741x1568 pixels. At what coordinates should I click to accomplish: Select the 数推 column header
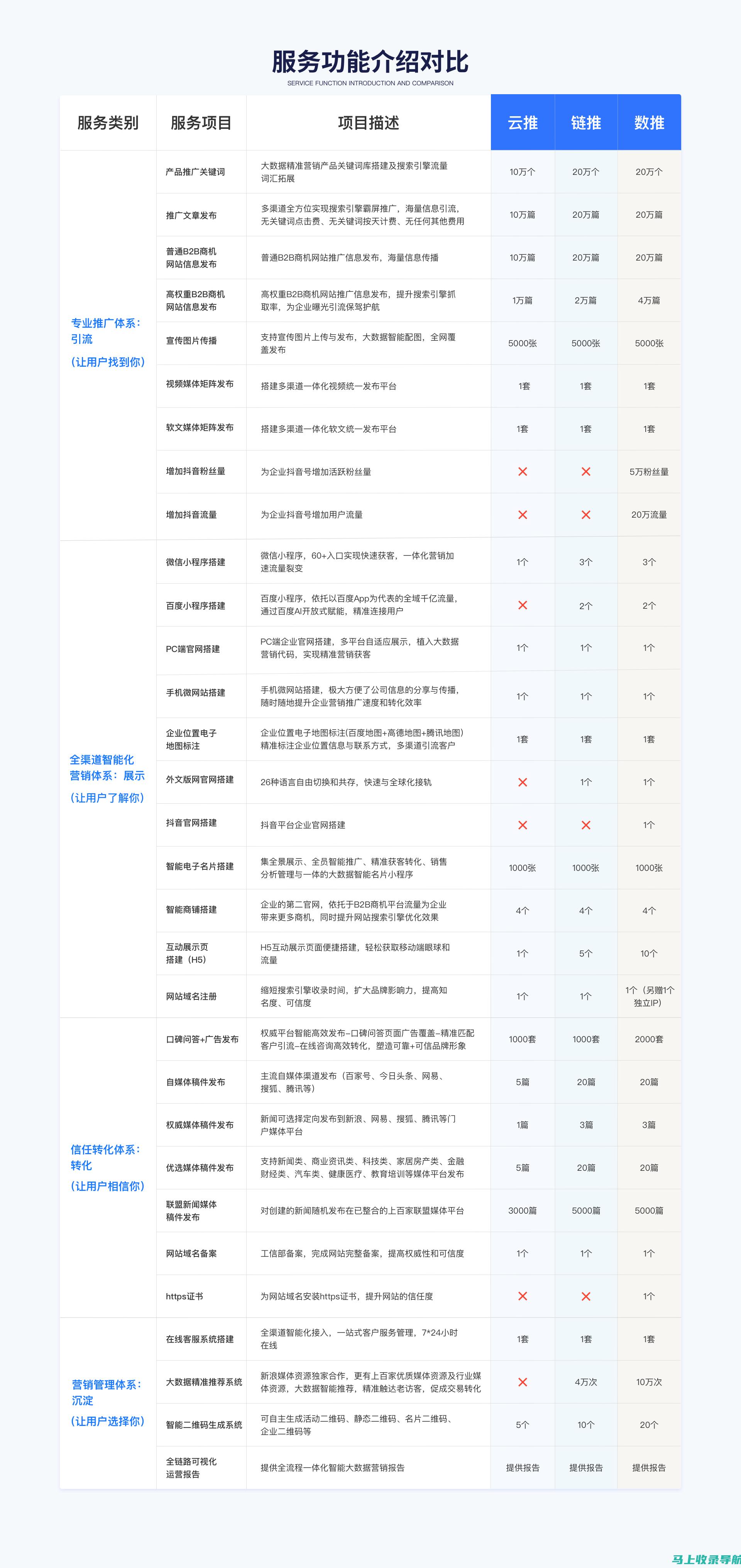[x=649, y=122]
